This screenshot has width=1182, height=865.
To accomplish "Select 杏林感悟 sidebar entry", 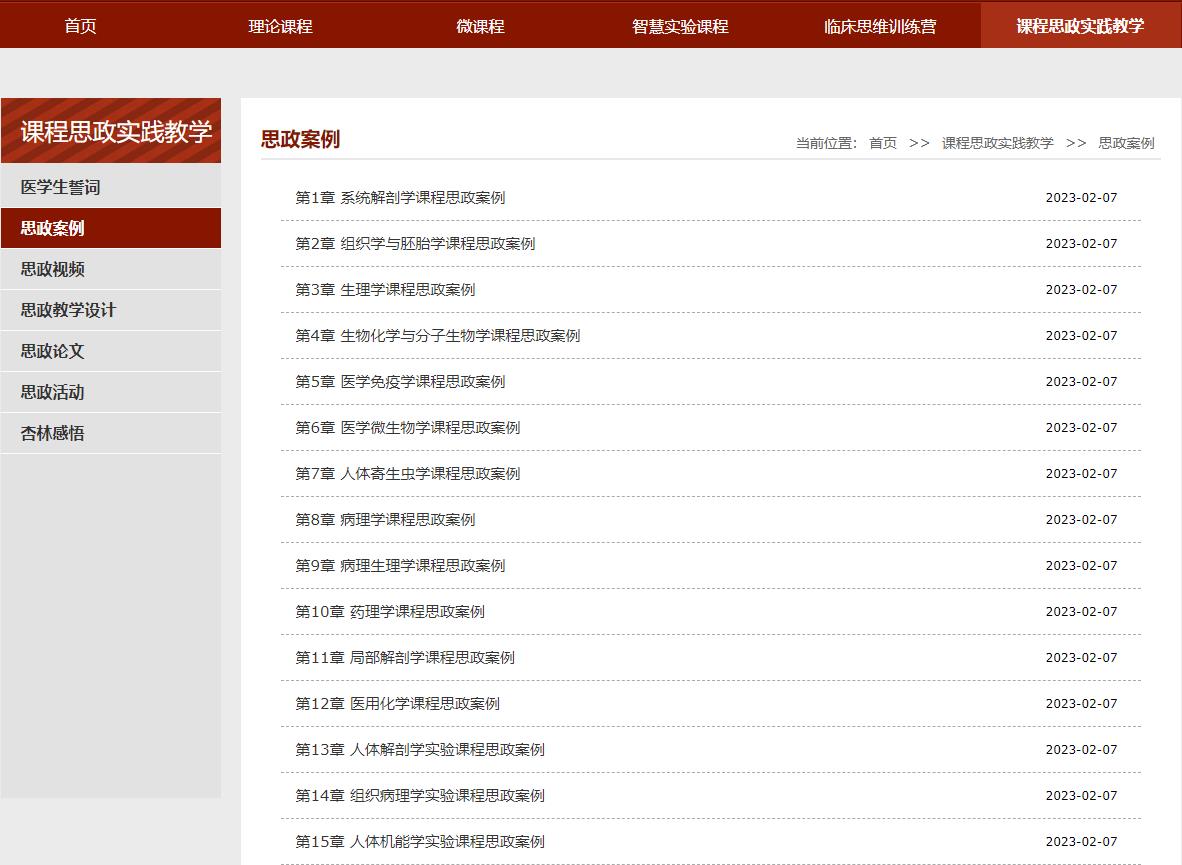I will (x=52, y=433).
